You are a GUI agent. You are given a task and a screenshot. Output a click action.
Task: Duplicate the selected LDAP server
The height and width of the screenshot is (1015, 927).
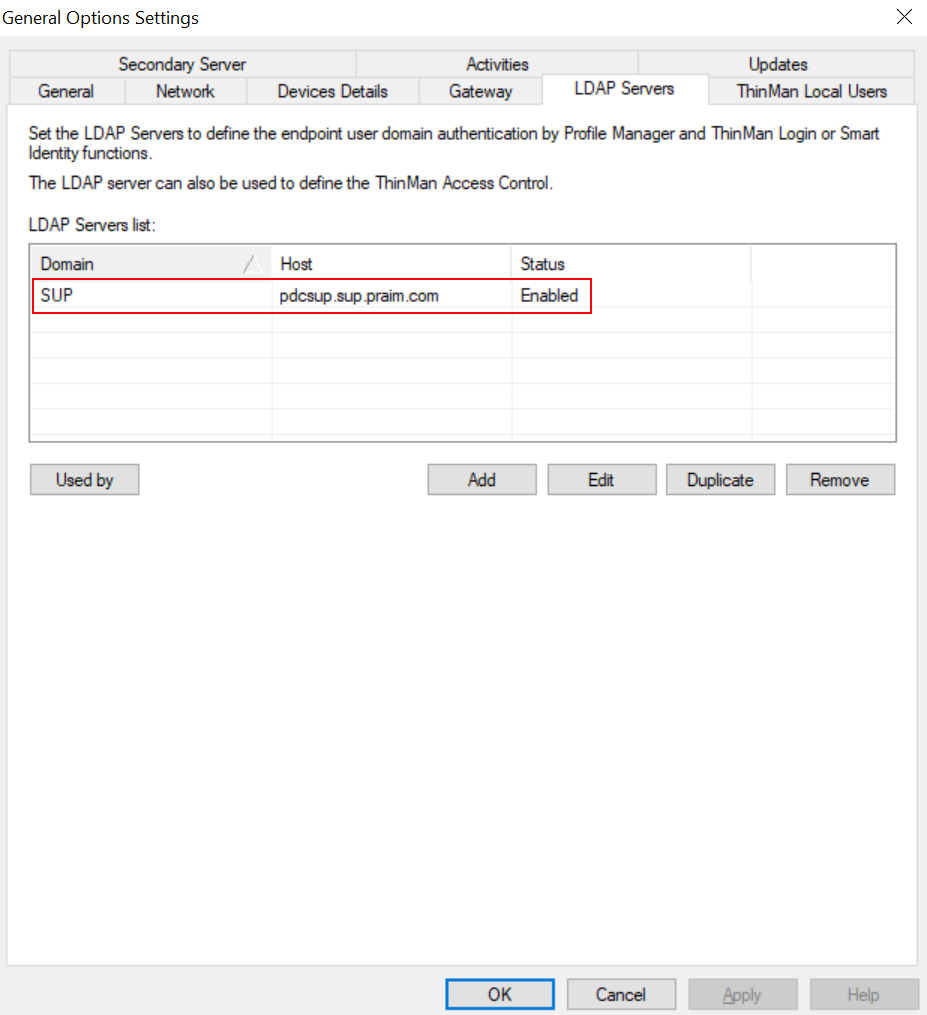(720, 480)
